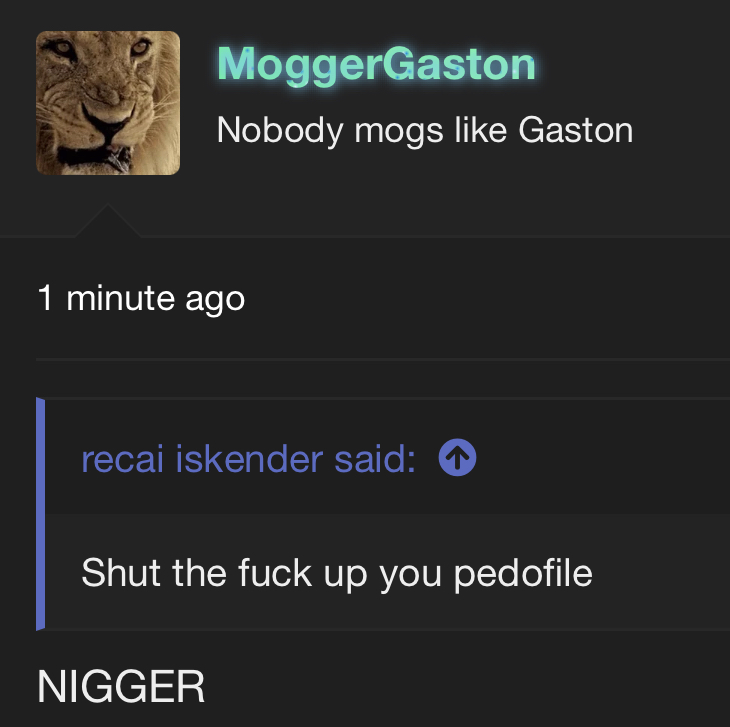The image size is (730, 727).
Task: Click the arrow notch pointing to the avatar
Action: click(x=108, y=221)
